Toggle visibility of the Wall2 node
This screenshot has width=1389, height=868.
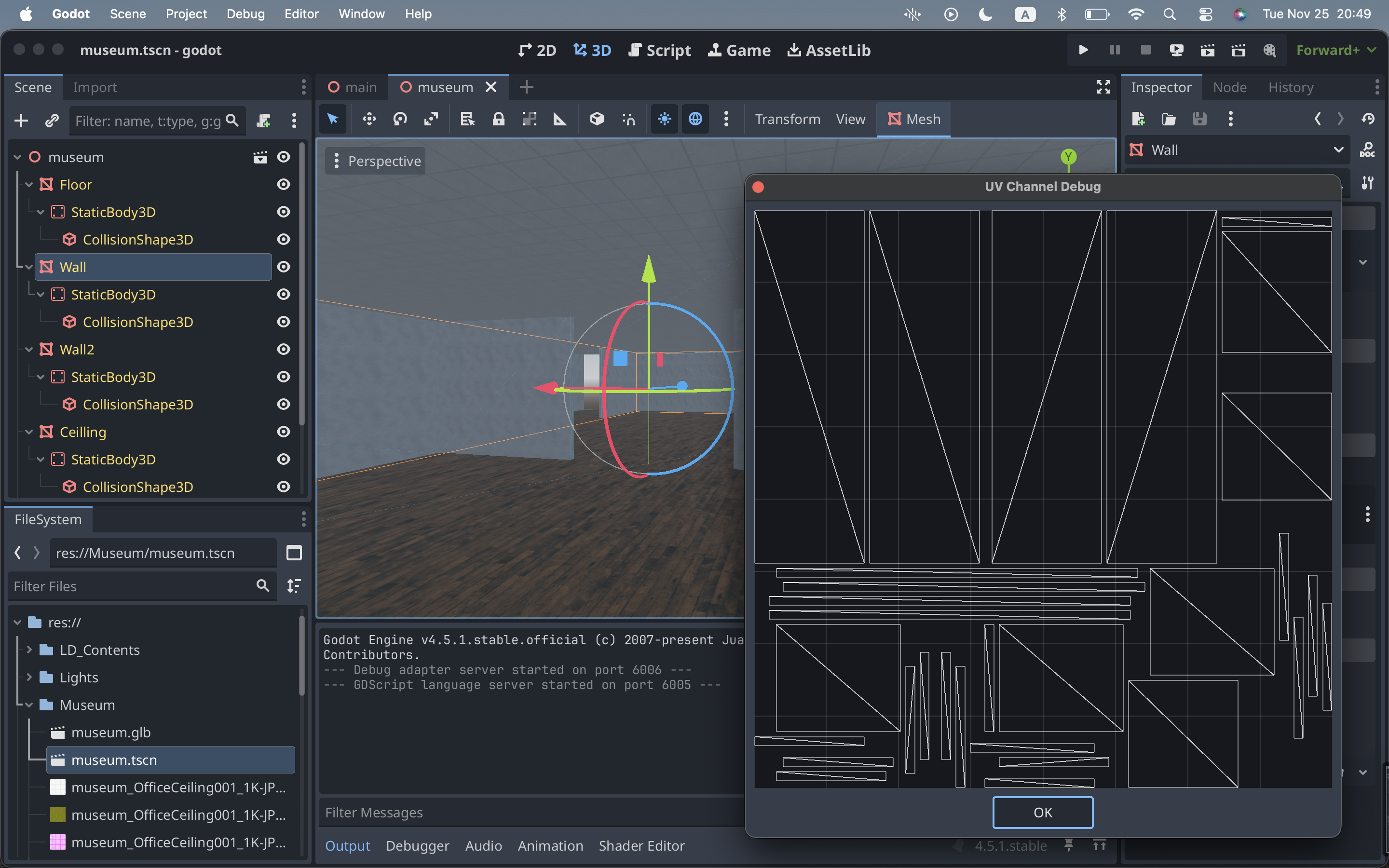[x=284, y=349]
